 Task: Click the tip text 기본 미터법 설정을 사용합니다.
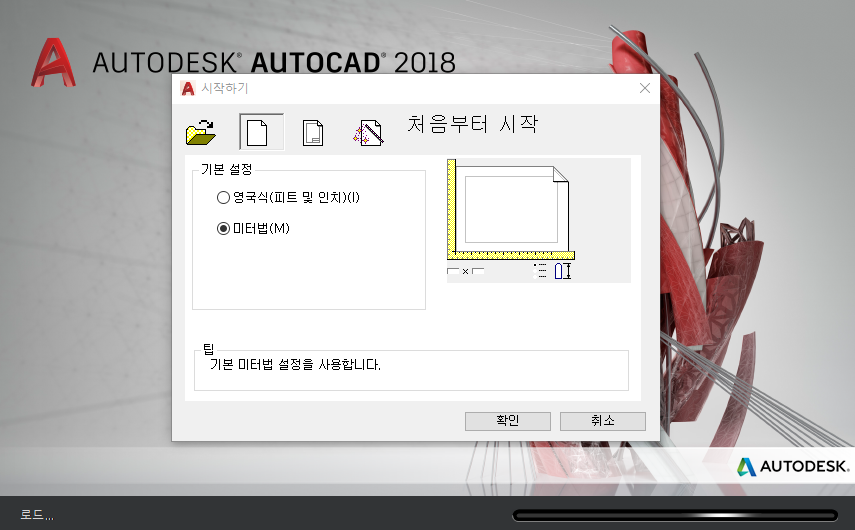tap(295, 365)
